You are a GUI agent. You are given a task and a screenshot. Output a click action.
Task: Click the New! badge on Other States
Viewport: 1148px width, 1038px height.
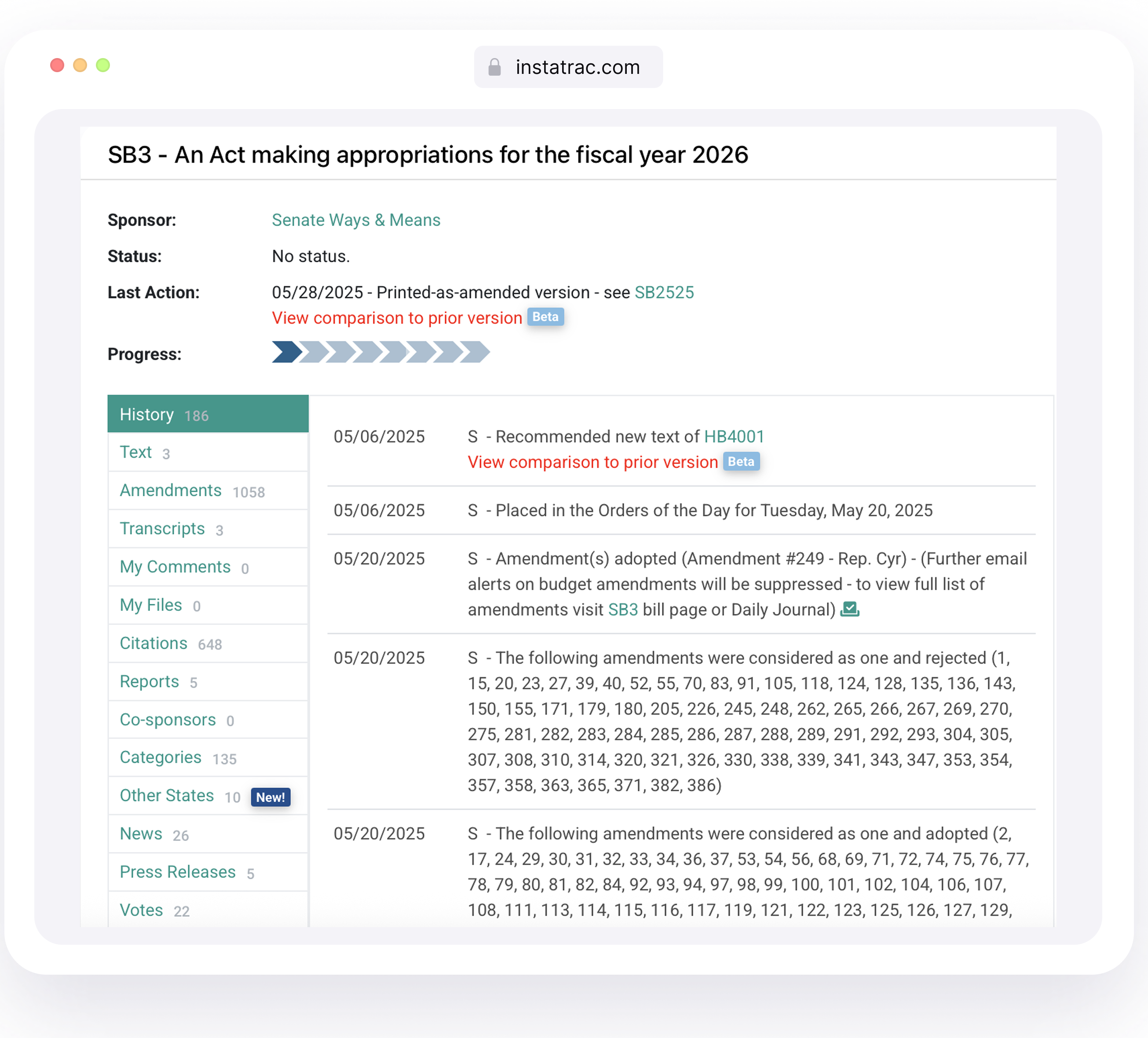pyautogui.click(x=271, y=797)
